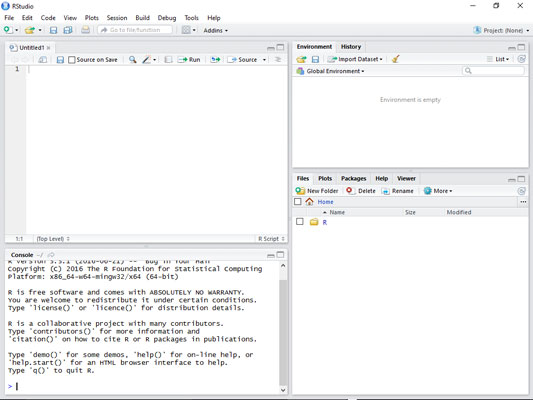Click the Open File folder icon in main toolbar

tap(30, 30)
